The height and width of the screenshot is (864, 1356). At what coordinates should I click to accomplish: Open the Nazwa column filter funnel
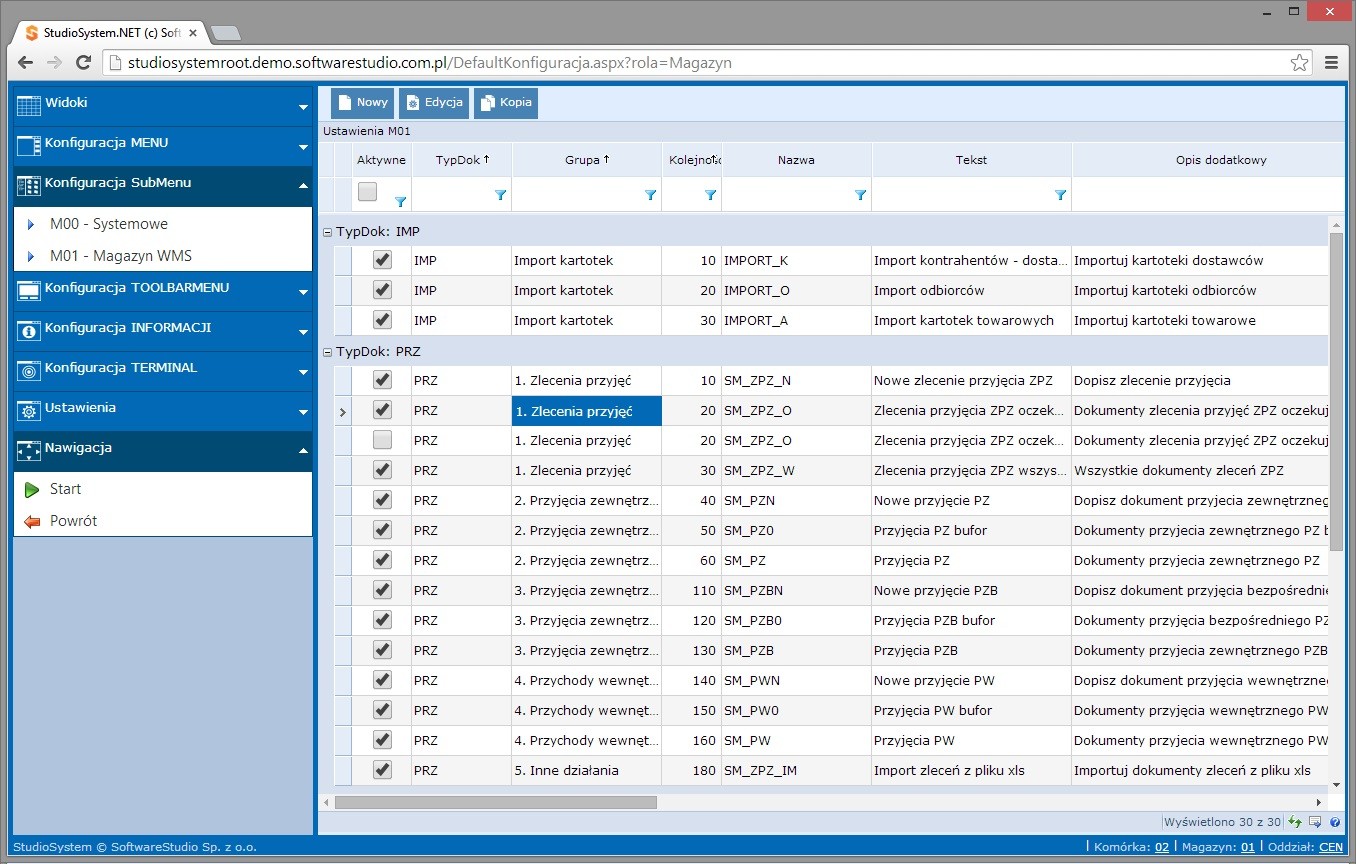[860, 195]
